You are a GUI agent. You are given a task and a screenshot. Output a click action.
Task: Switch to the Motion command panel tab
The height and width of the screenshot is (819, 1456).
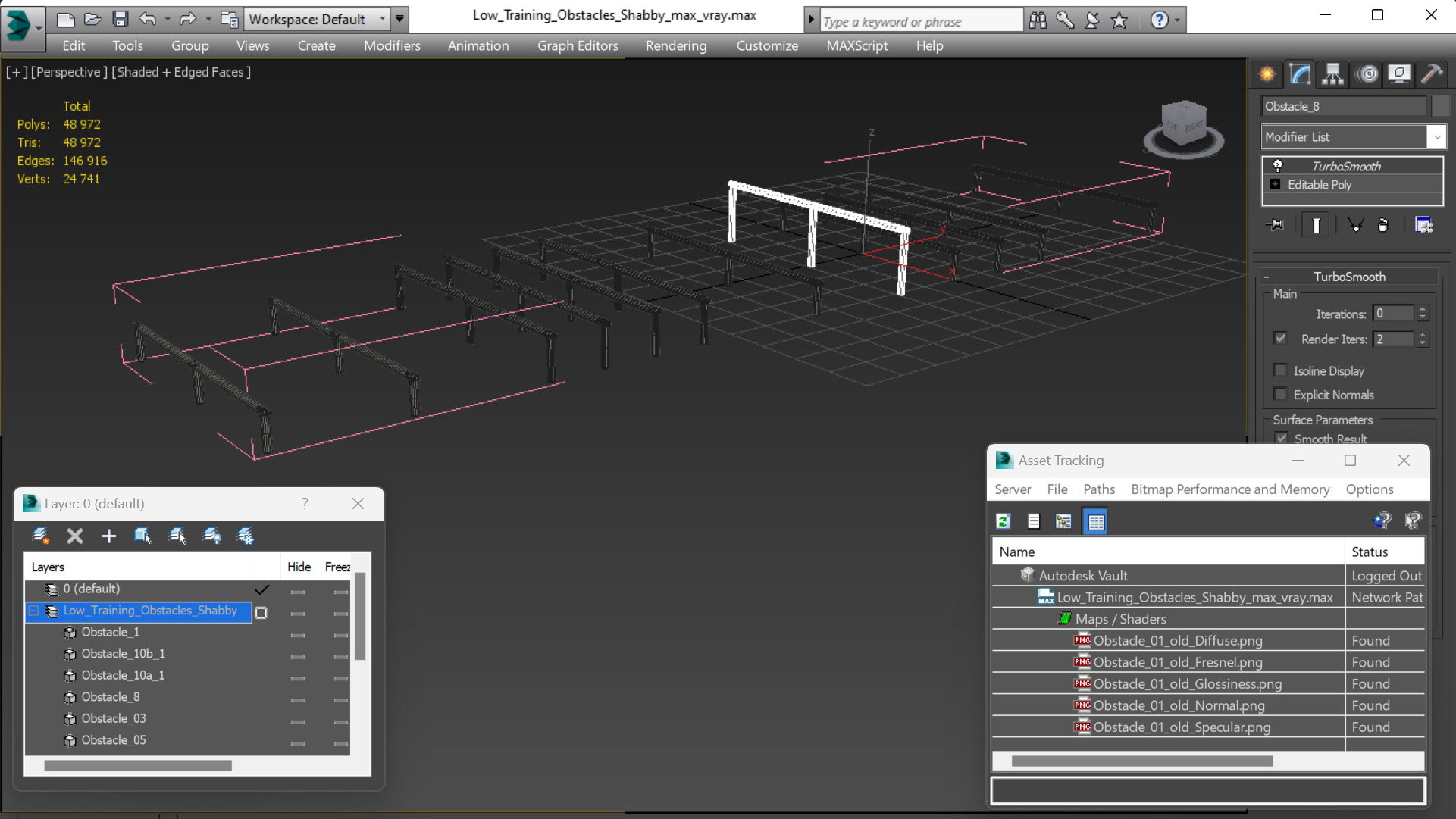click(1368, 73)
